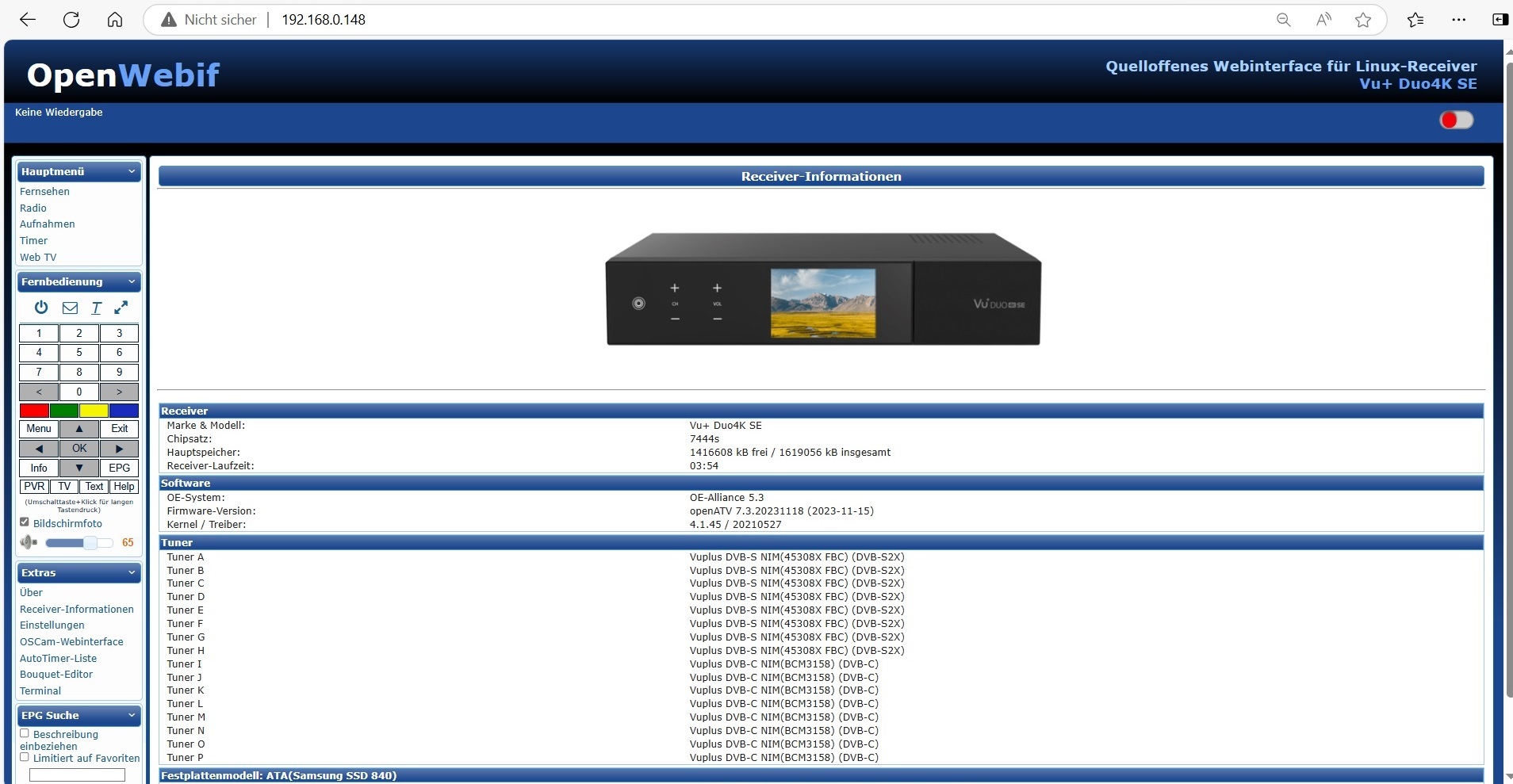Collapse the EPG Suche panel
Viewport: 1513px width, 784px height.
(x=132, y=715)
